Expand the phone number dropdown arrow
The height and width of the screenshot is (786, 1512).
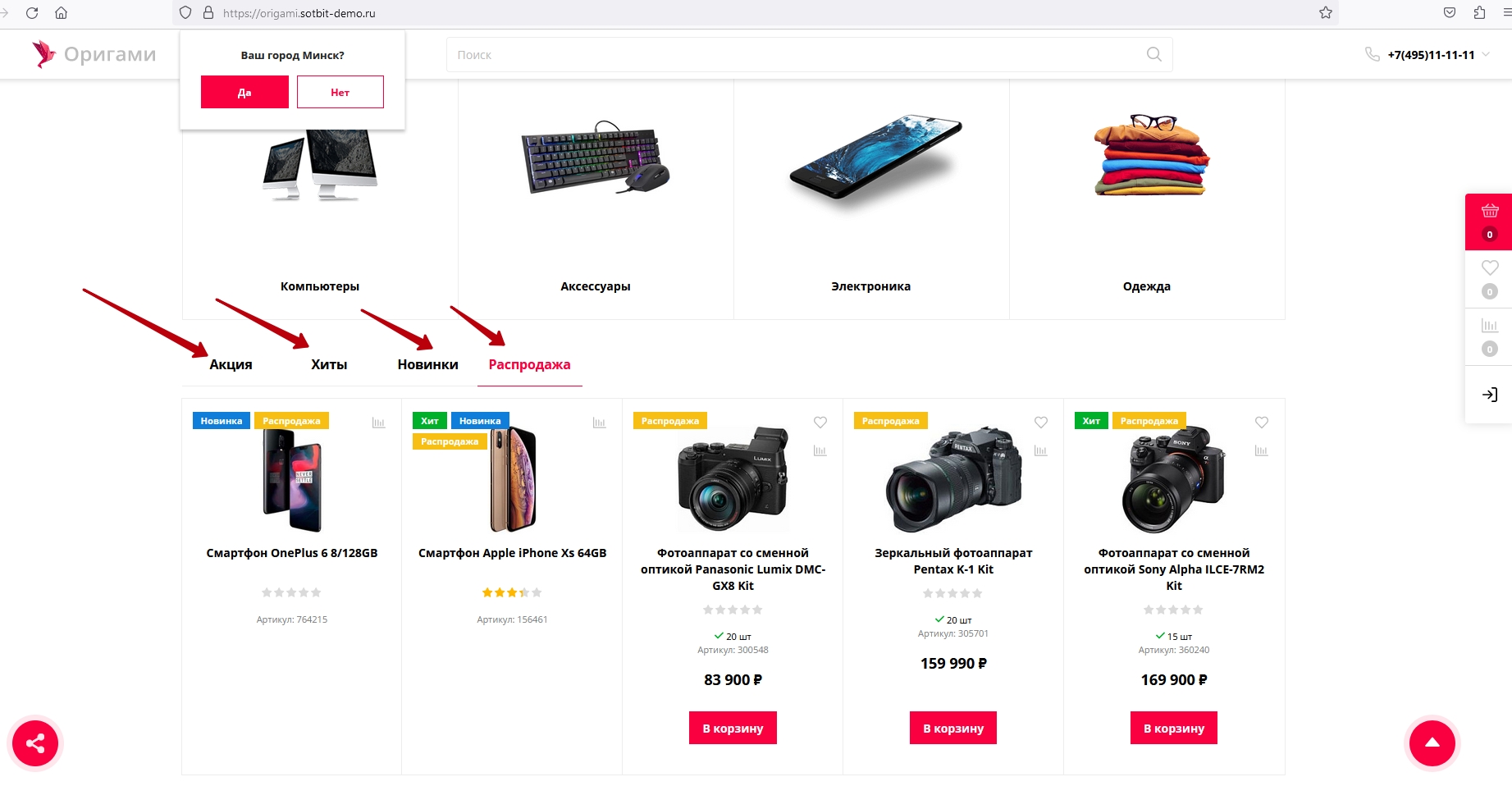[1486, 55]
